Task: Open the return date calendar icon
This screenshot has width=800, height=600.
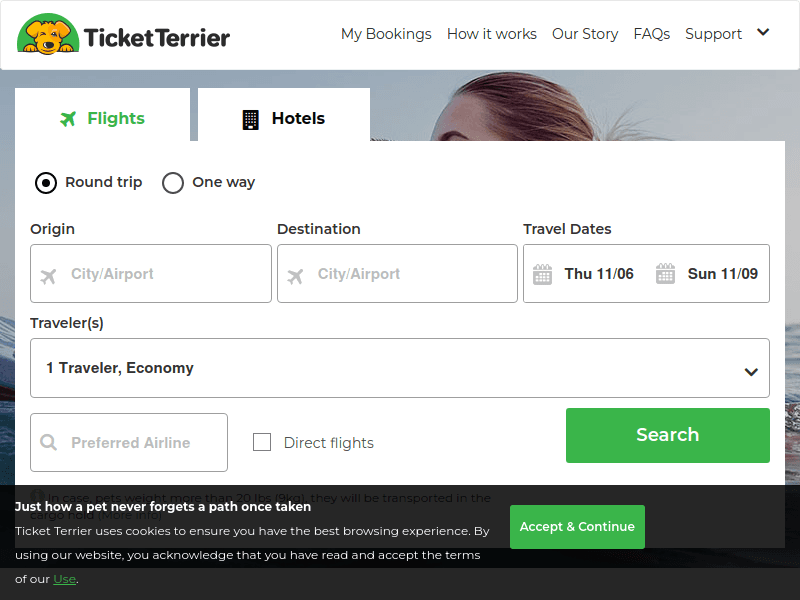Action: [x=666, y=272]
